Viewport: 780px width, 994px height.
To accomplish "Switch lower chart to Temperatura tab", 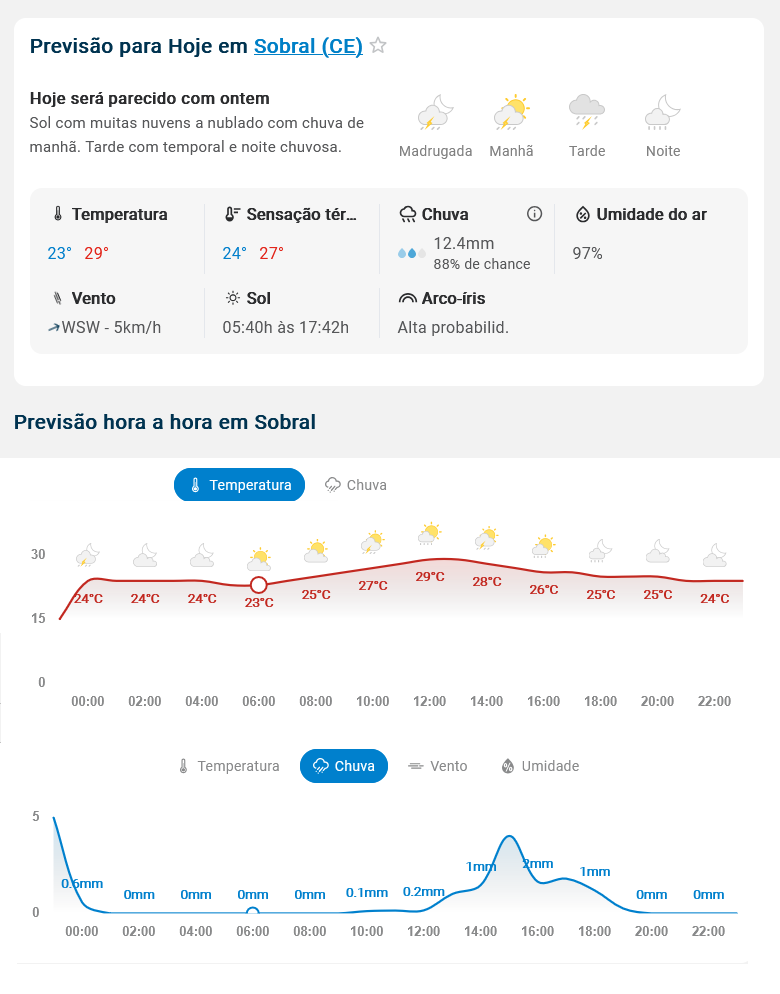I will coord(228,766).
